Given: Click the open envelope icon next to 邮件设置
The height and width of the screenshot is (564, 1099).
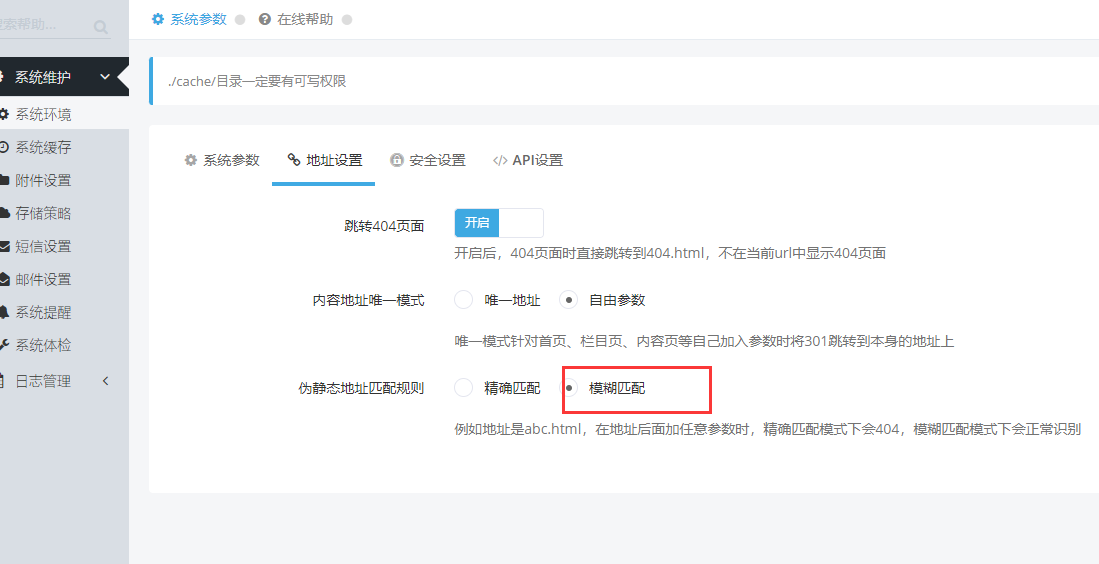Looking at the screenshot, I should click(4, 279).
